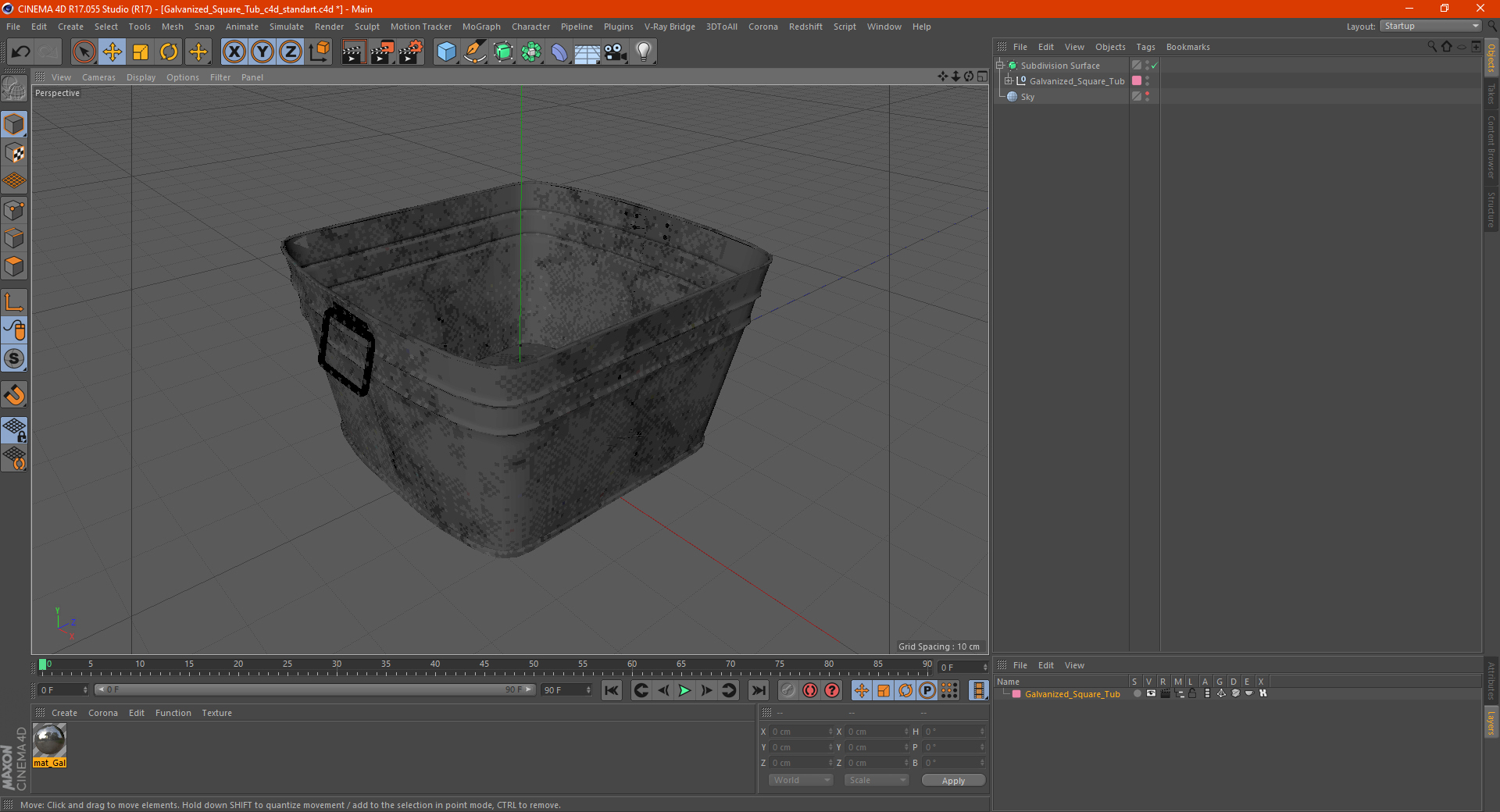Toggle Subdivision Surface enable checkmark
Image resolution: width=1500 pixels, height=812 pixels.
click(x=1154, y=66)
